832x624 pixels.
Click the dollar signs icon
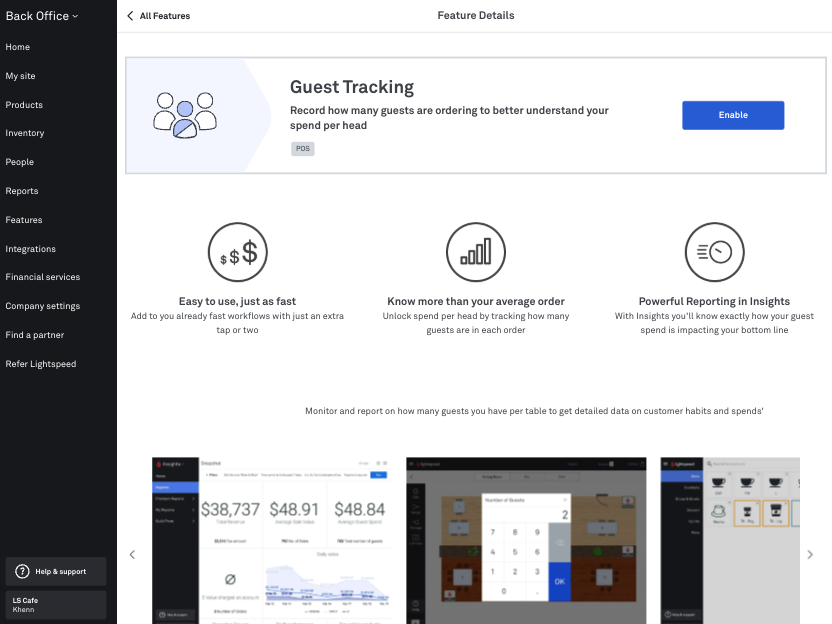point(237,252)
